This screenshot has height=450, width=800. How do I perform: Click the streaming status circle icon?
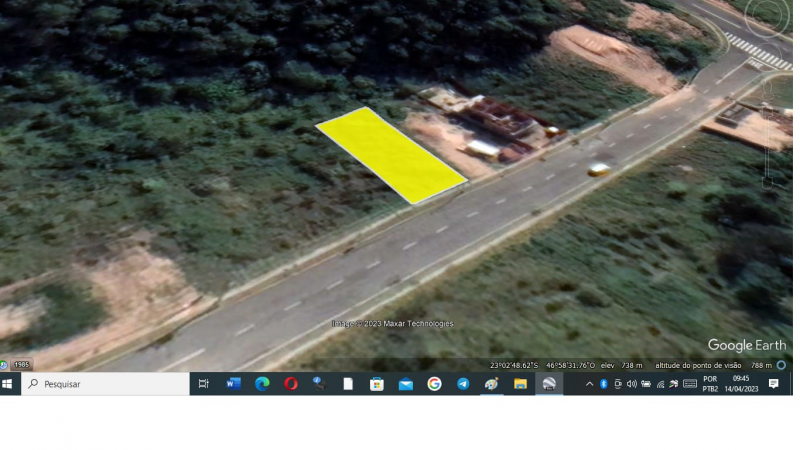[781, 365]
